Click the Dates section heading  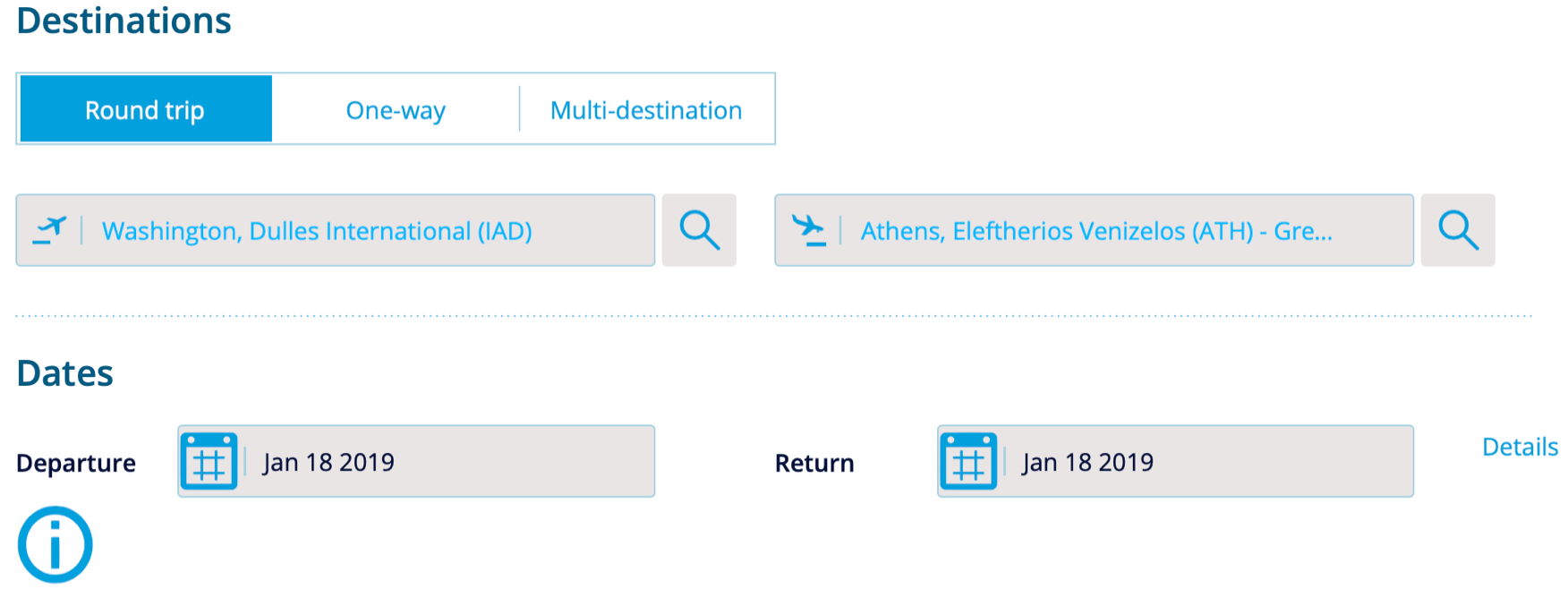65,373
